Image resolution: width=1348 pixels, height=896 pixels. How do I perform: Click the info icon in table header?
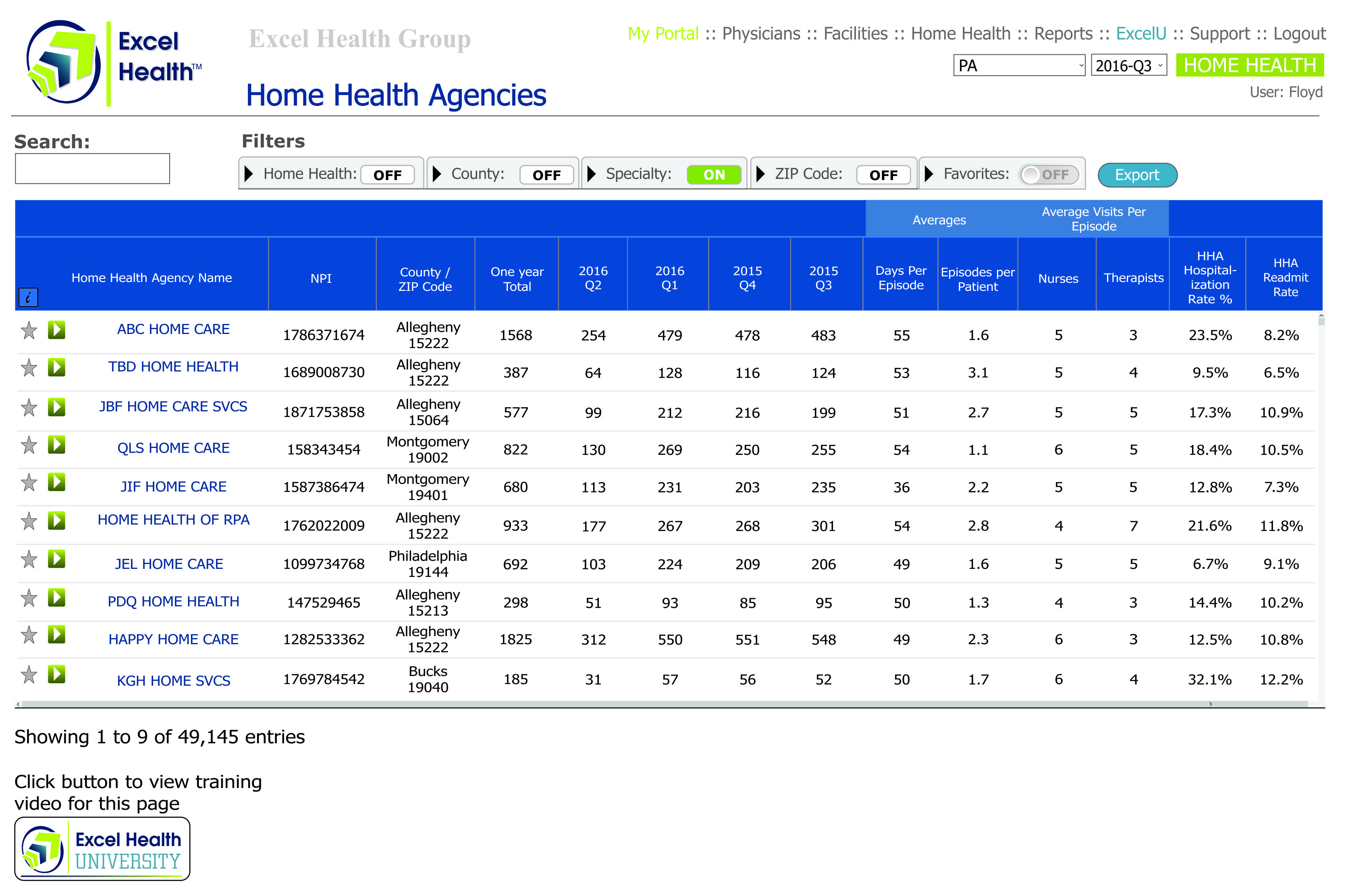(28, 297)
